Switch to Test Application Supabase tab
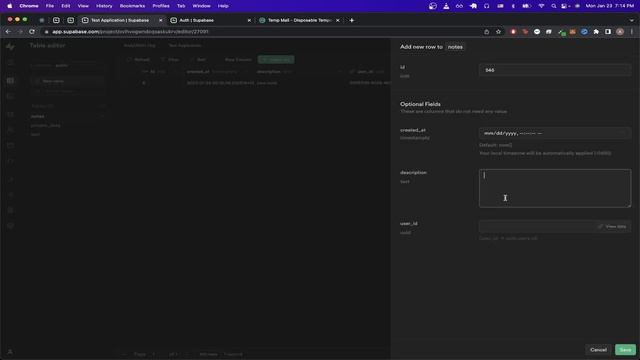Image resolution: width=640 pixels, height=360 pixels. tap(119, 20)
